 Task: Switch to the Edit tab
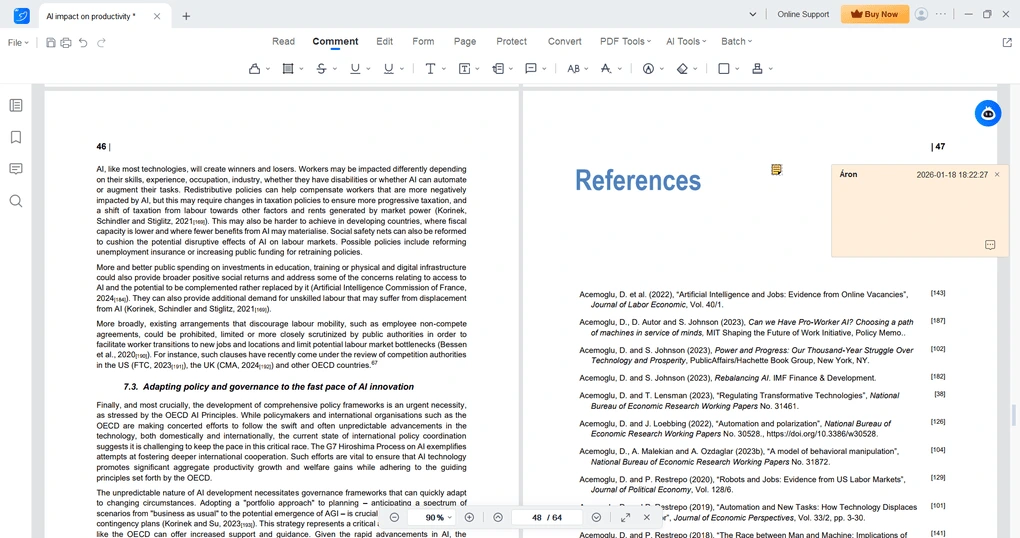(x=384, y=41)
